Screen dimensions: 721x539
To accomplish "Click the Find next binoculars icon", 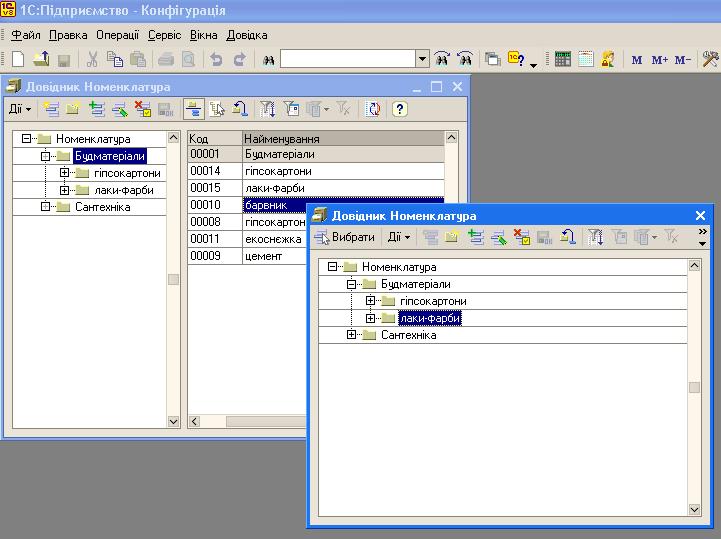I will pyautogui.click(x=442, y=59).
